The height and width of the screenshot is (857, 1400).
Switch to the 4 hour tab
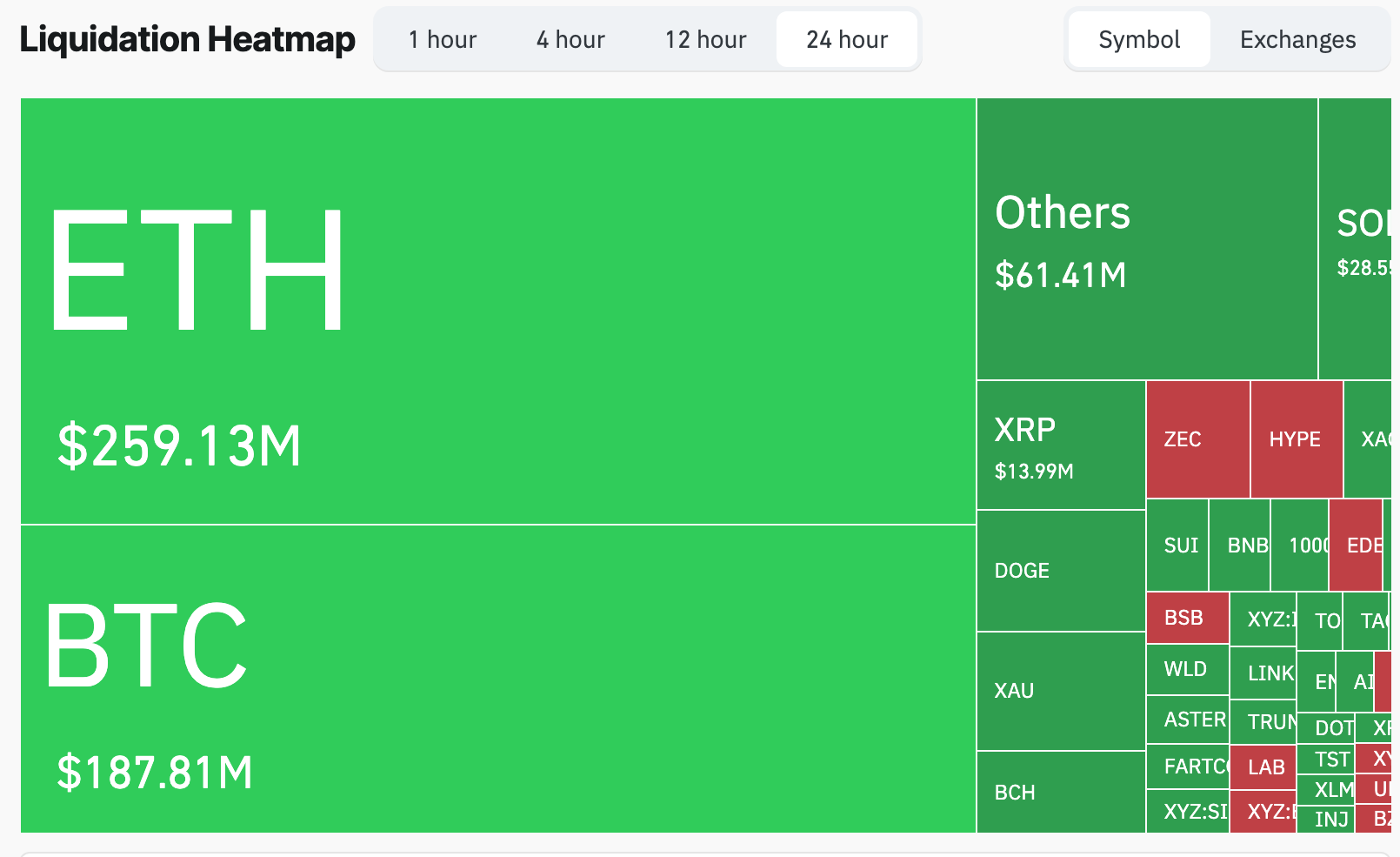(570, 39)
